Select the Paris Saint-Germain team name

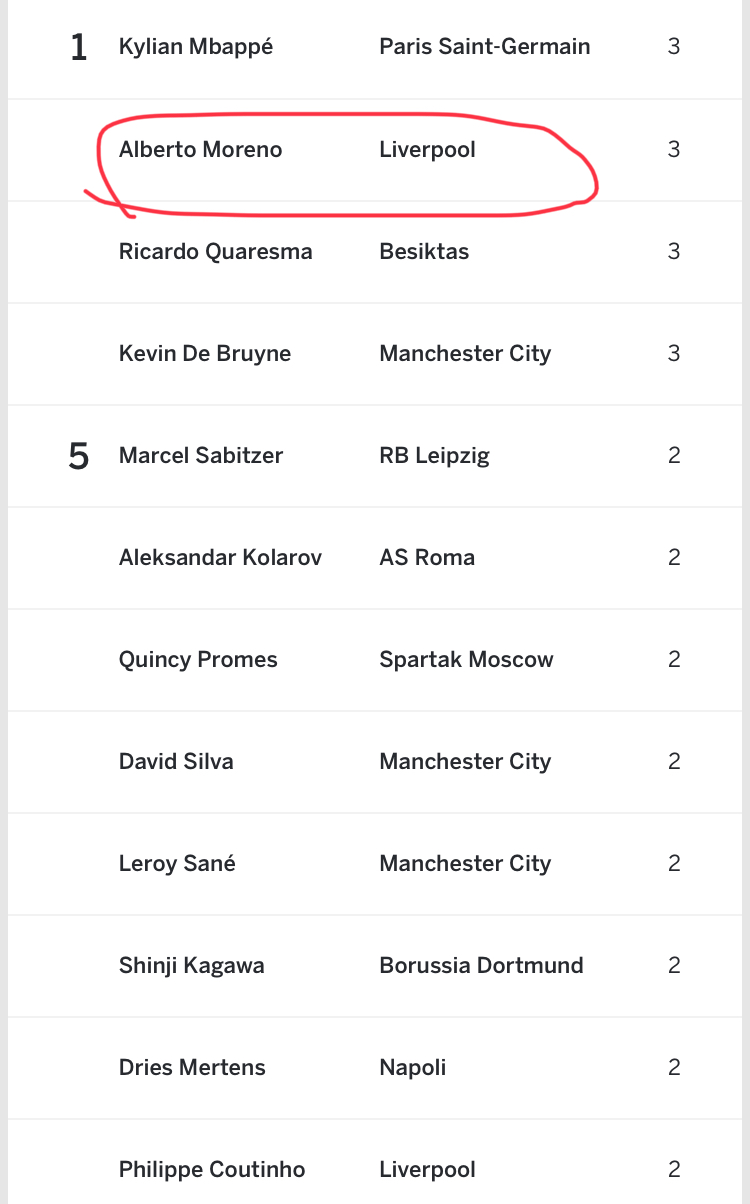484,47
